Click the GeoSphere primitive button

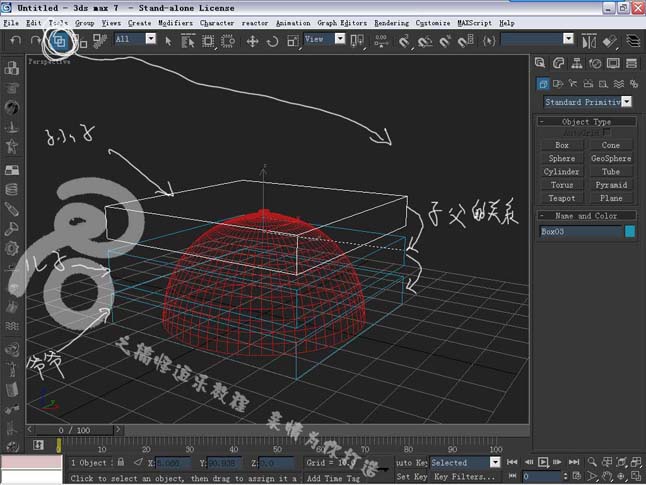(611, 158)
